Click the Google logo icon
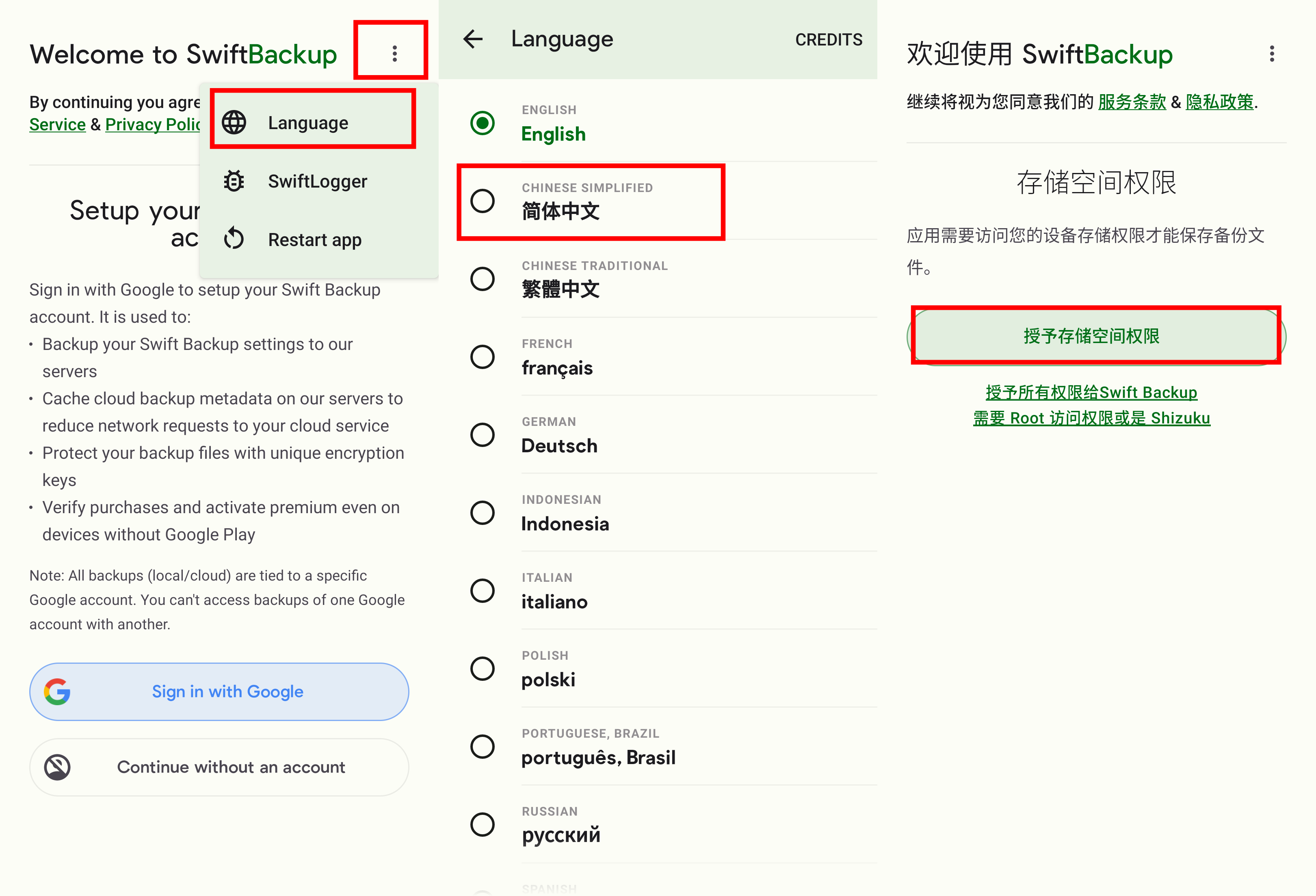Image resolution: width=1316 pixels, height=896 pixels. tap(58, 691)
